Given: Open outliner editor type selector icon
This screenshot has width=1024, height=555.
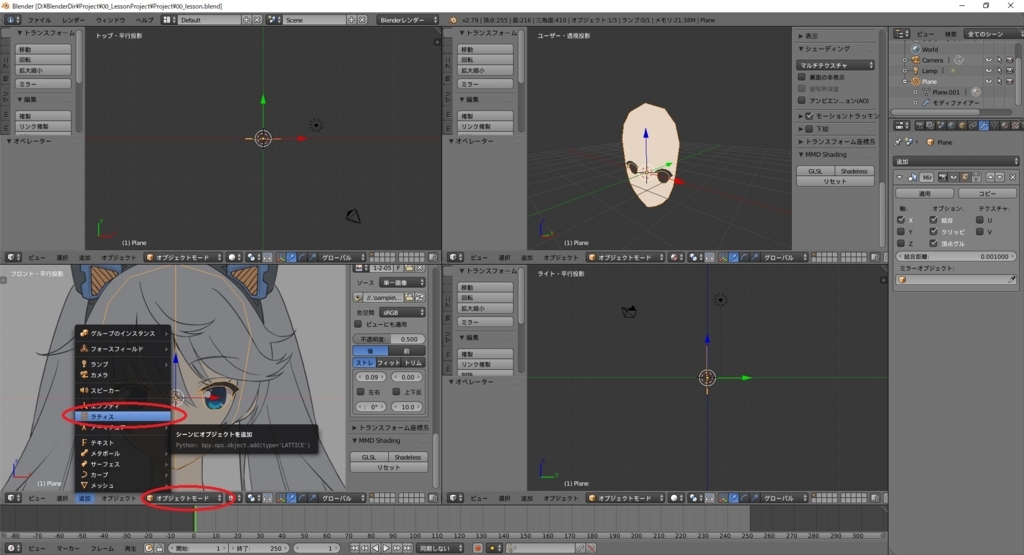Looking at the screenshot, I should (902, 34).
